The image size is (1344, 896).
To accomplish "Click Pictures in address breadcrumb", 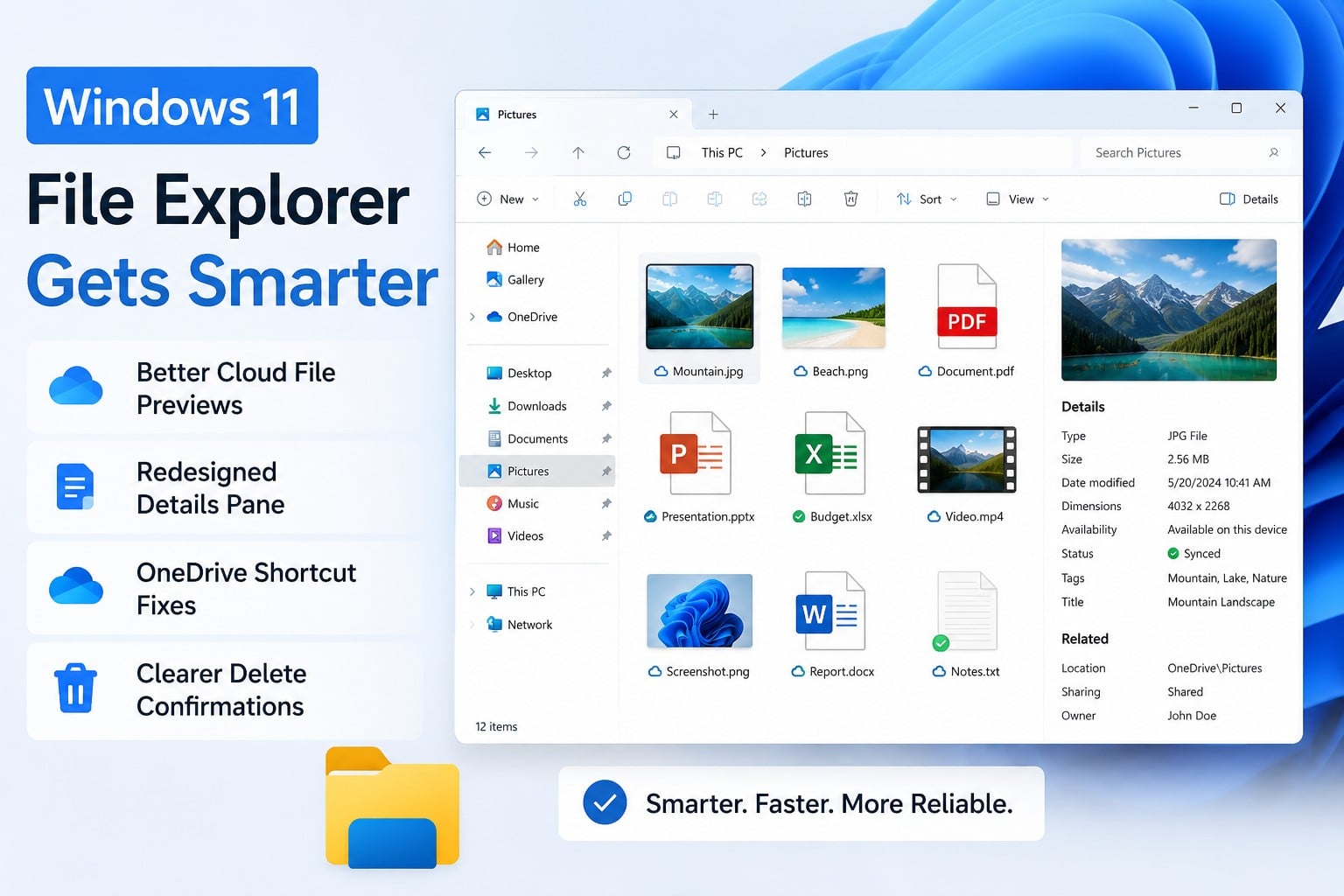I will coord(806,152).
